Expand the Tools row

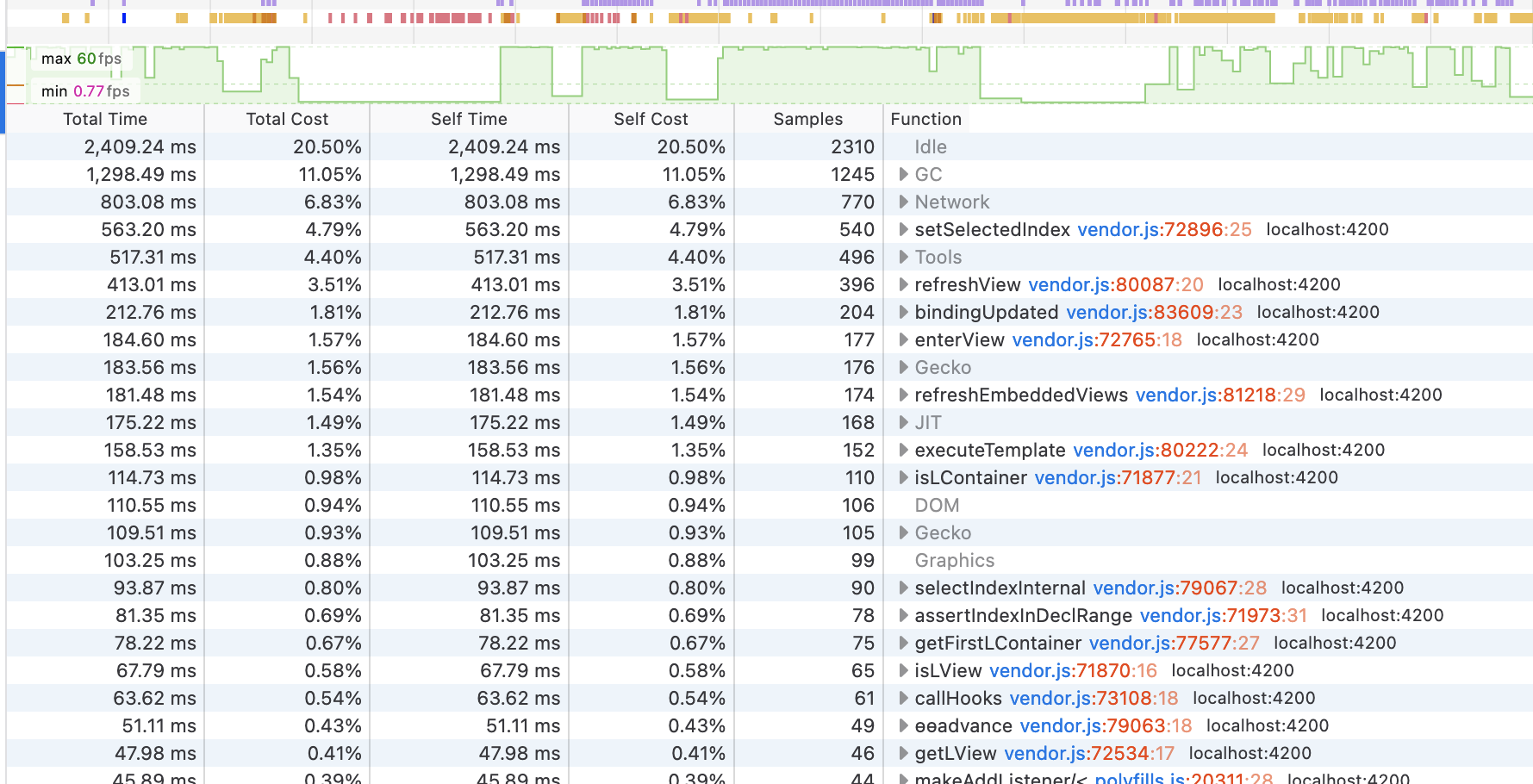pos(903,257)
